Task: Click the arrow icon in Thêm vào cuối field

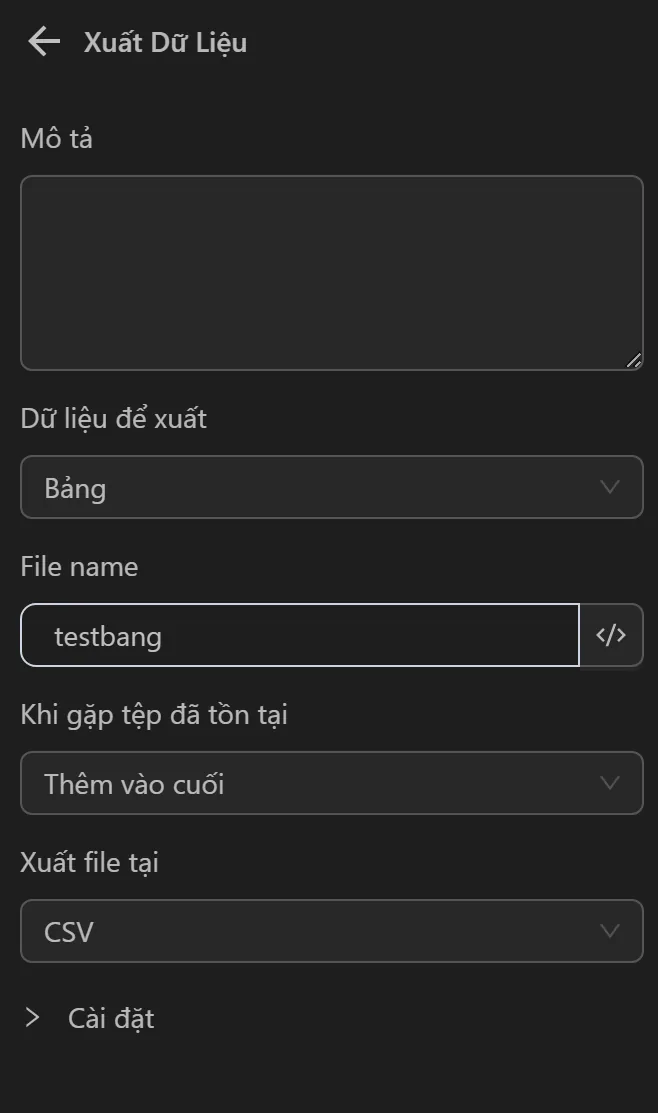Action: (x=610, y=784)
